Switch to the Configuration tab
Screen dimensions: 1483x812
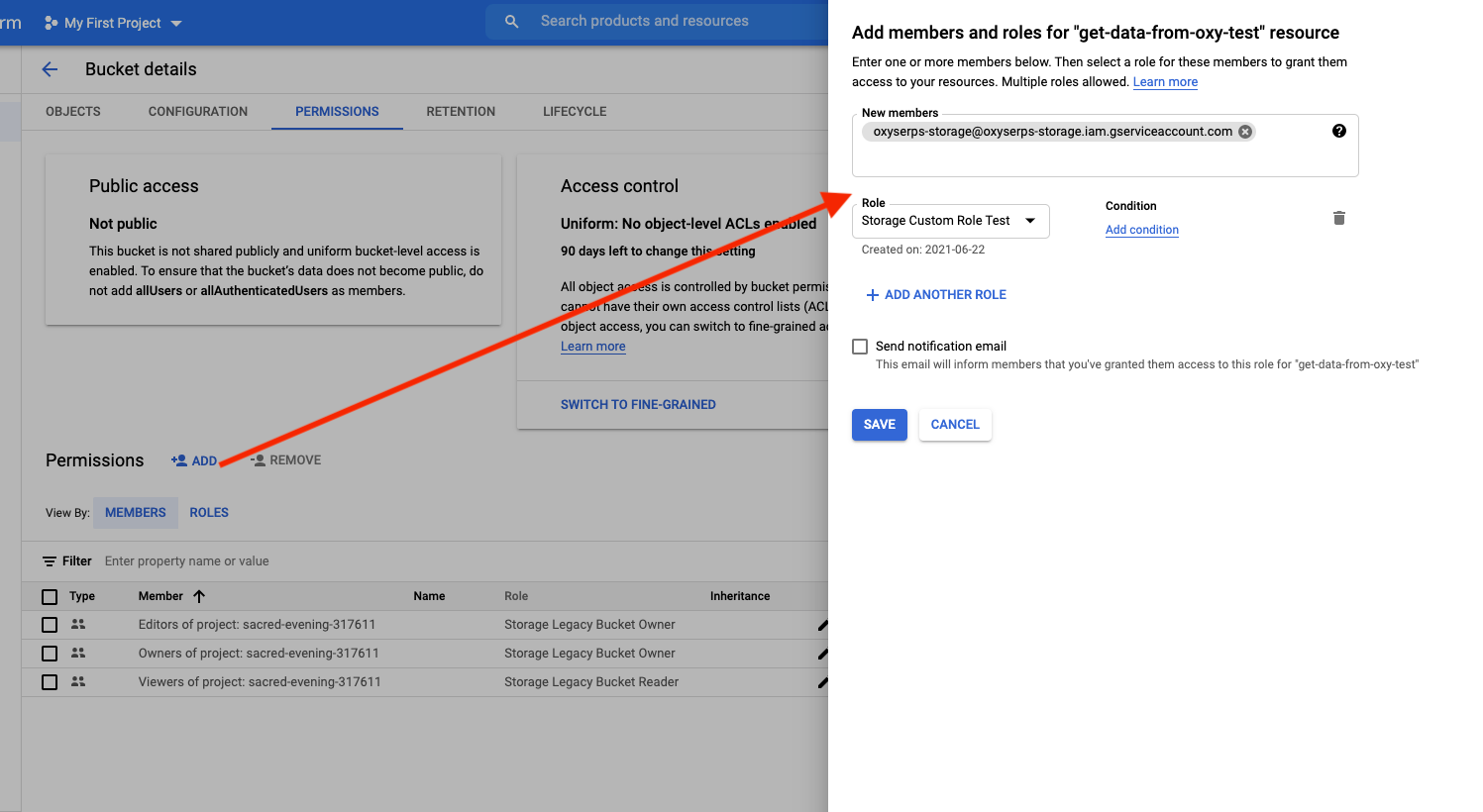pyautogui.click(x=198, y=112)
